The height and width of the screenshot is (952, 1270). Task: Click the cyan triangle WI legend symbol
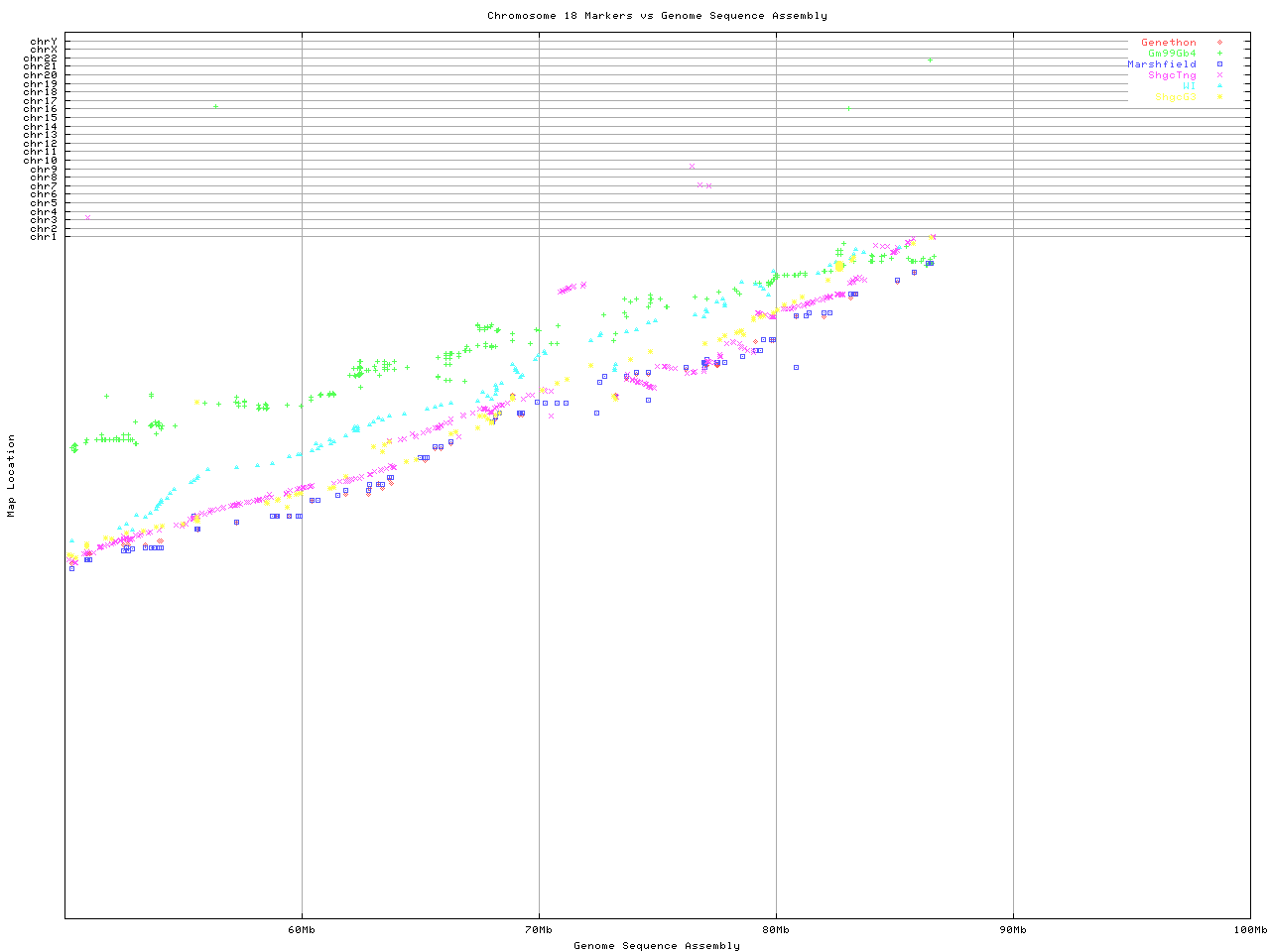click(x=1218, y=86)
